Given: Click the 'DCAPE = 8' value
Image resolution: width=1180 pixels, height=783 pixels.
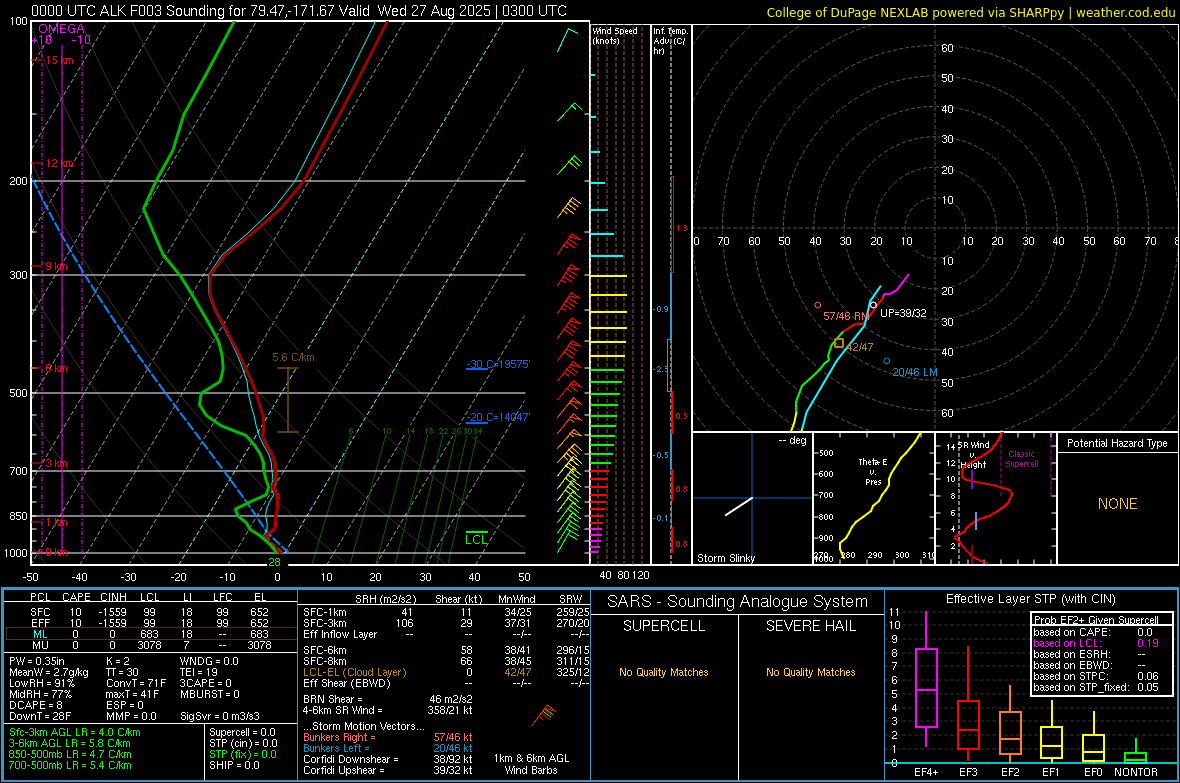Looking at the screenshot, I should [36, 705].
